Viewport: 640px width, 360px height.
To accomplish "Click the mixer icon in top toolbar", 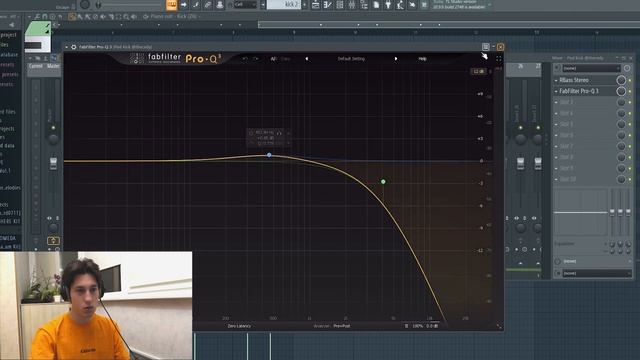I will 351,5.
